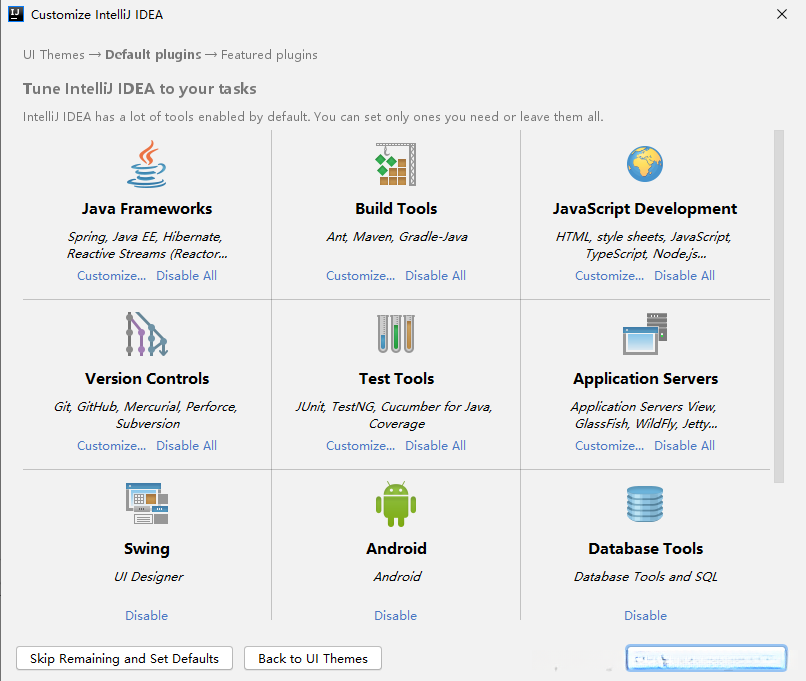806x681 pixels.
Task: Open Customize for Test Tools
Action: [x=360, y=446]
